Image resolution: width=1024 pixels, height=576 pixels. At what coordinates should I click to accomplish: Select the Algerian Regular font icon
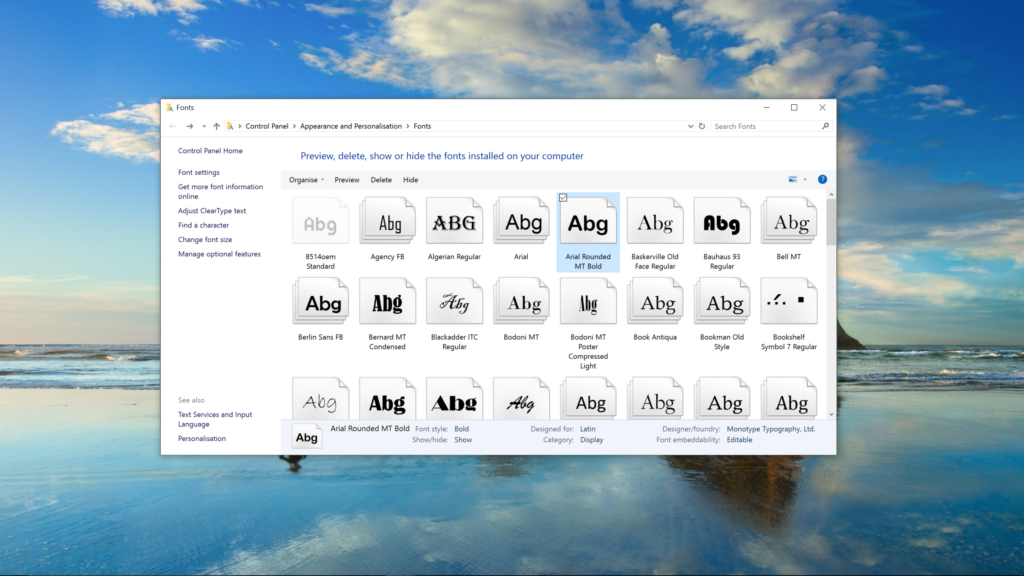(454, 220)
